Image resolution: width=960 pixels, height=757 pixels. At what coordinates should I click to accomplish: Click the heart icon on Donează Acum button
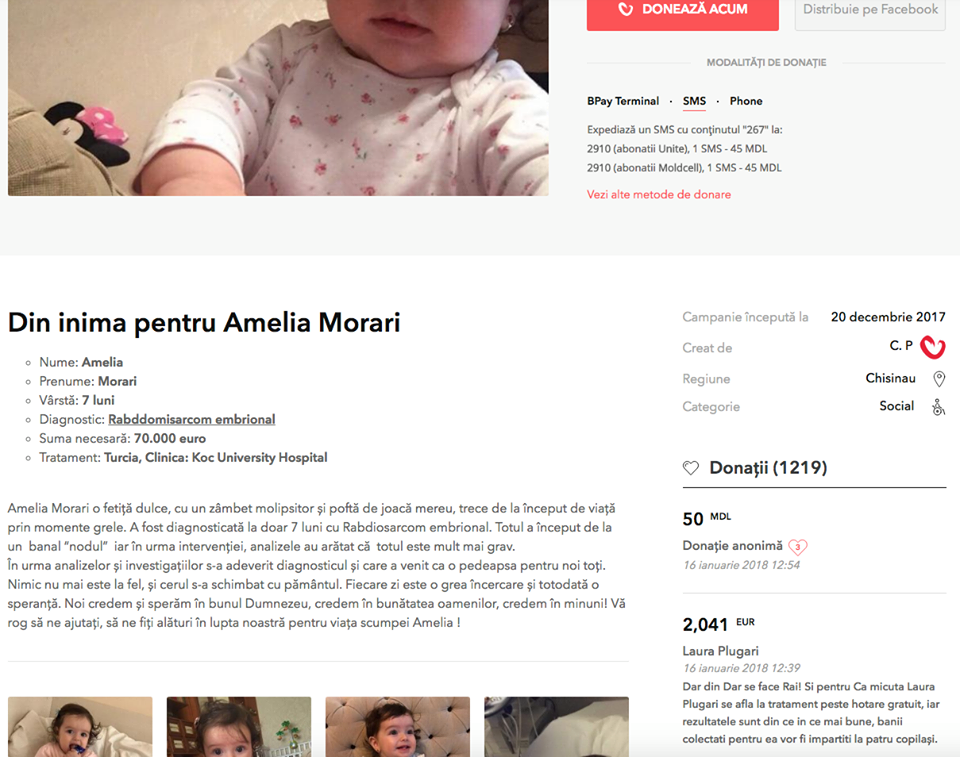[625, 9]
